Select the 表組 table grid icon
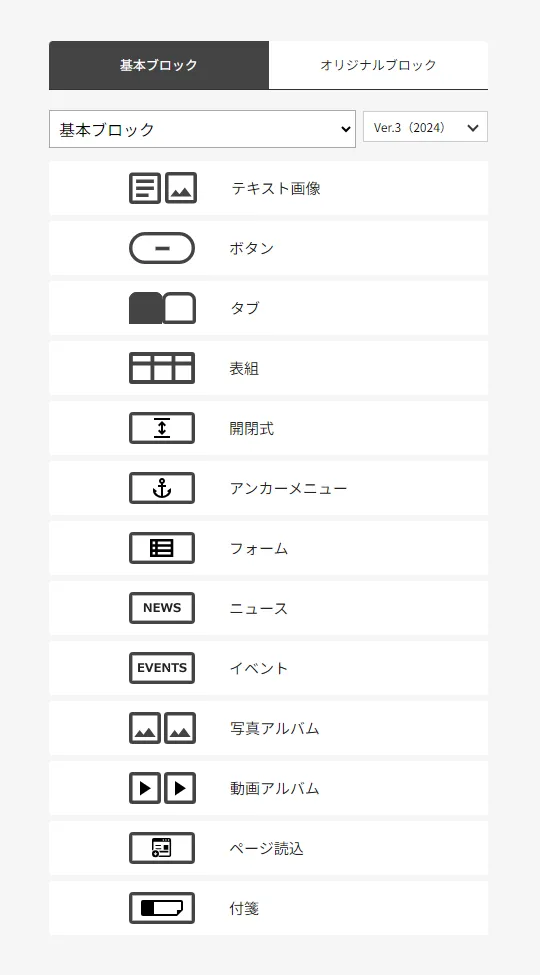 (x=162, y=368)
